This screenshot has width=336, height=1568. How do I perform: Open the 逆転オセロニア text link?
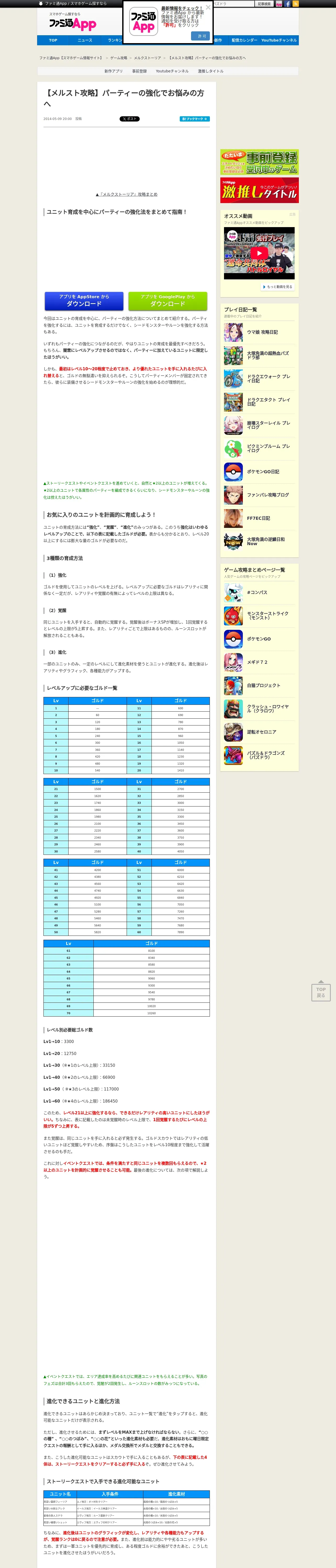262,732
